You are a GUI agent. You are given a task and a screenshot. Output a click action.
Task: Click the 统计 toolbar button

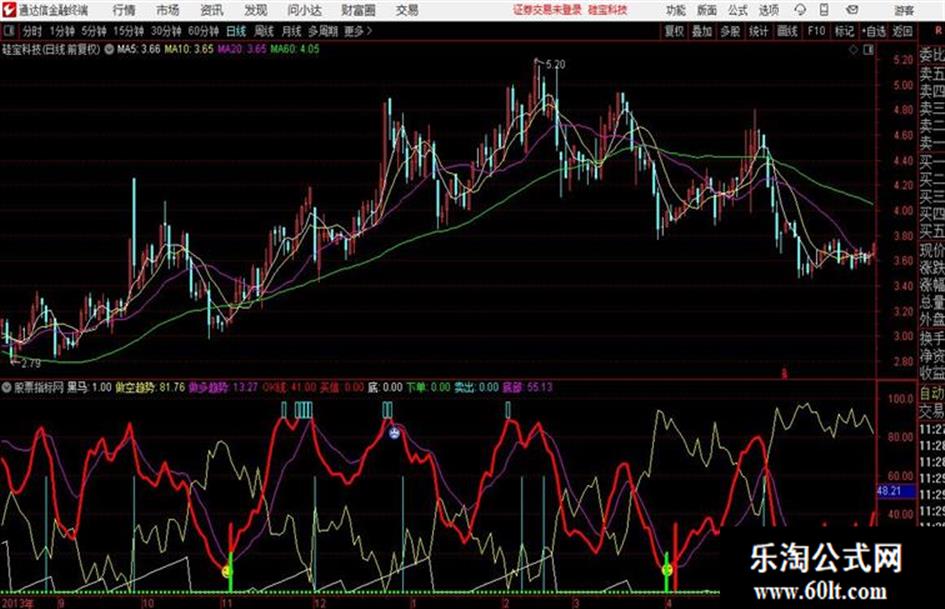[759, 31]
